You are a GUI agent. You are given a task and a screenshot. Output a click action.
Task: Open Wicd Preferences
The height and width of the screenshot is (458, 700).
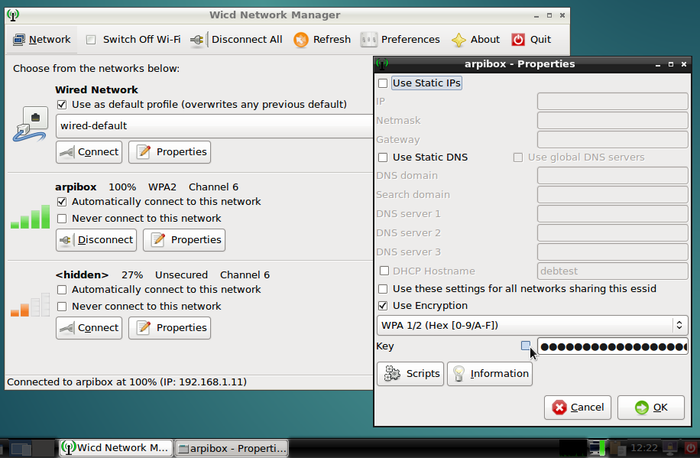point(400,40)
